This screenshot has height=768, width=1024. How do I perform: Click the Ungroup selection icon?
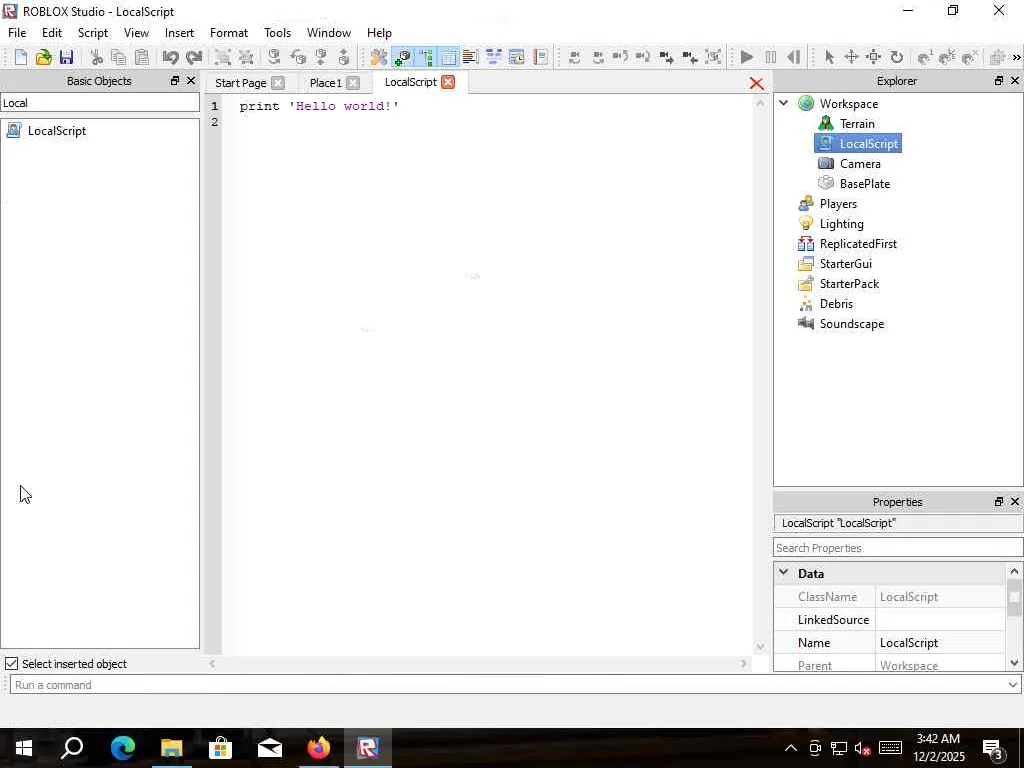click(246, 57)
